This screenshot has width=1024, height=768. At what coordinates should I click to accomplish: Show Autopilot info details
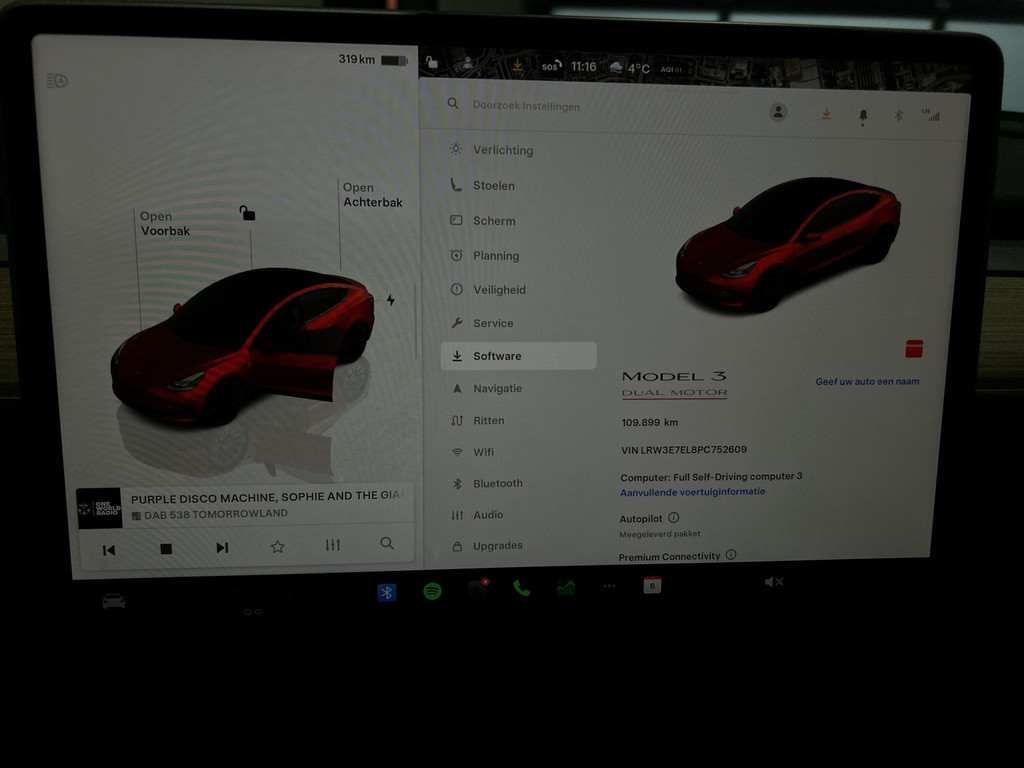point(673,518)
